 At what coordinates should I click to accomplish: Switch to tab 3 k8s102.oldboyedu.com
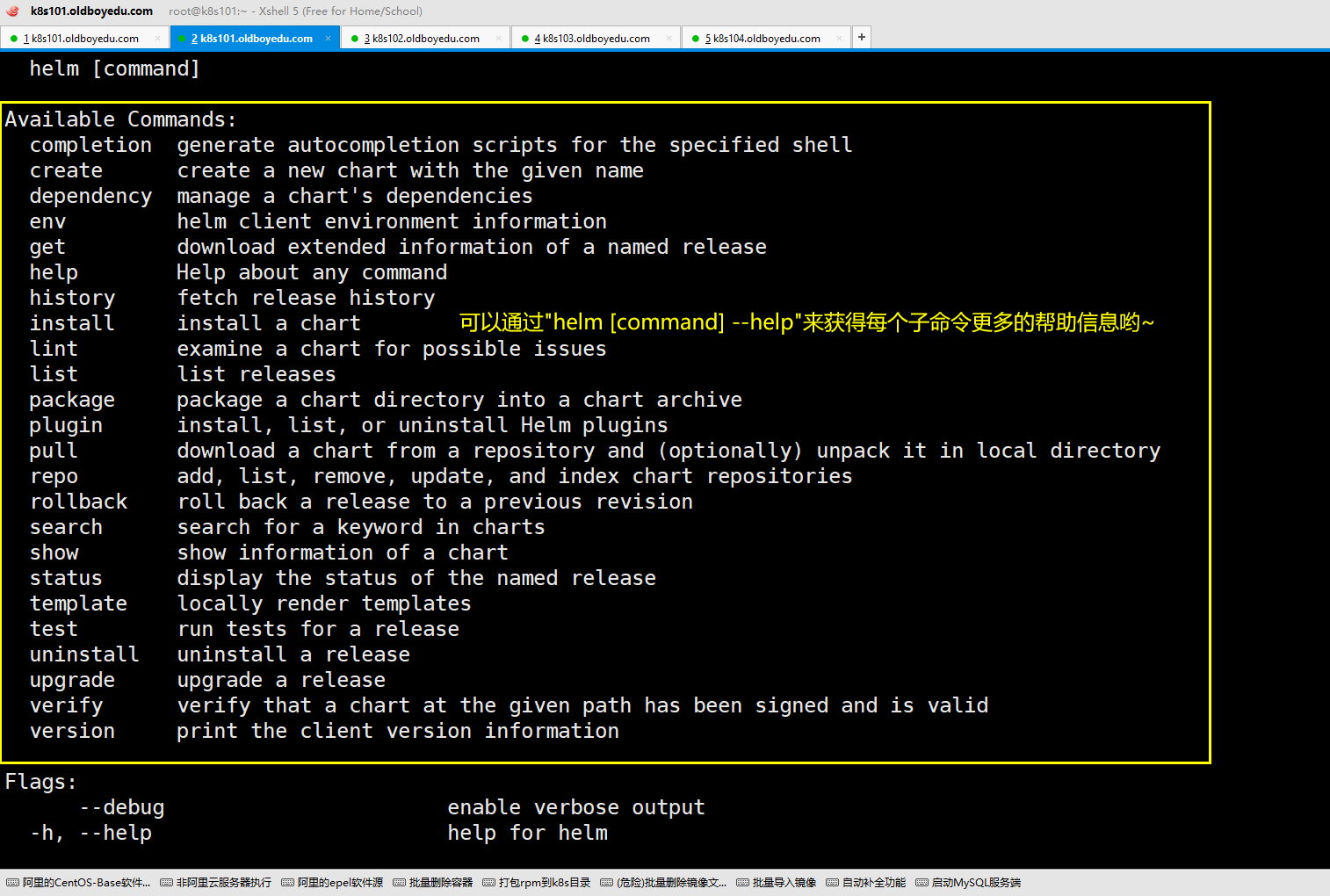[425, 39]
